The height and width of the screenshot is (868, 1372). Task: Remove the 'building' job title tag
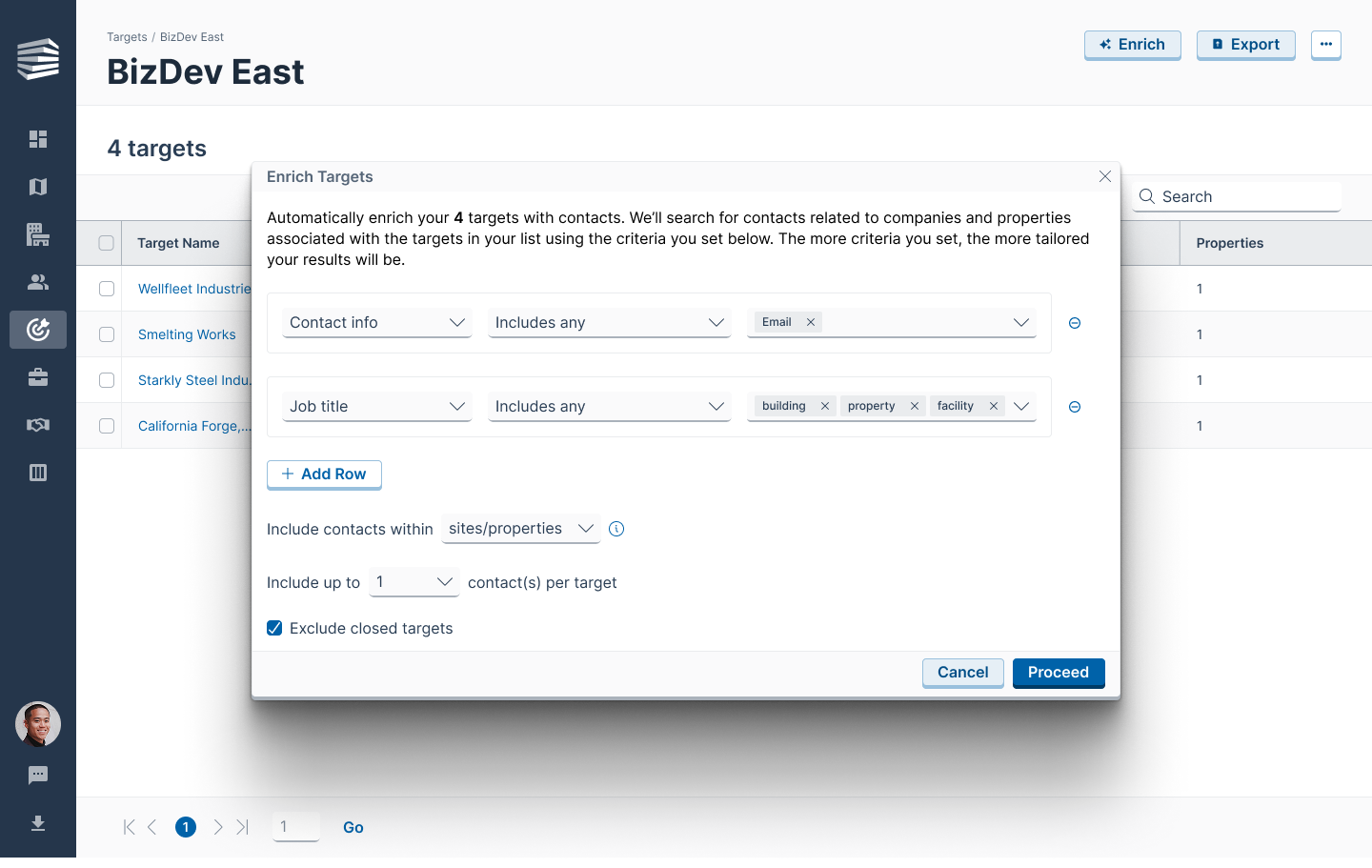pyautogui.click(x=825, y=406)
